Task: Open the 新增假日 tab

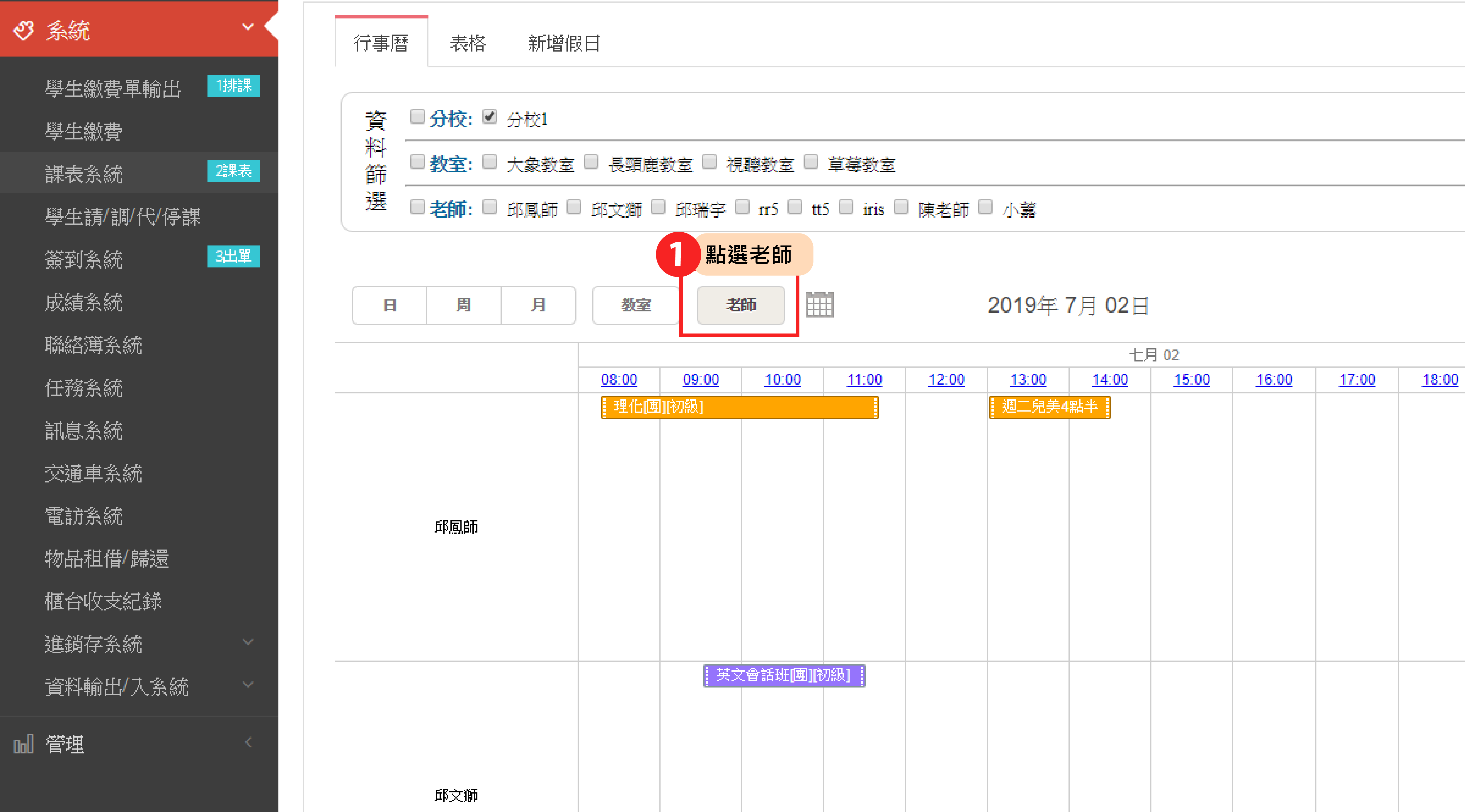Action: 564,43
